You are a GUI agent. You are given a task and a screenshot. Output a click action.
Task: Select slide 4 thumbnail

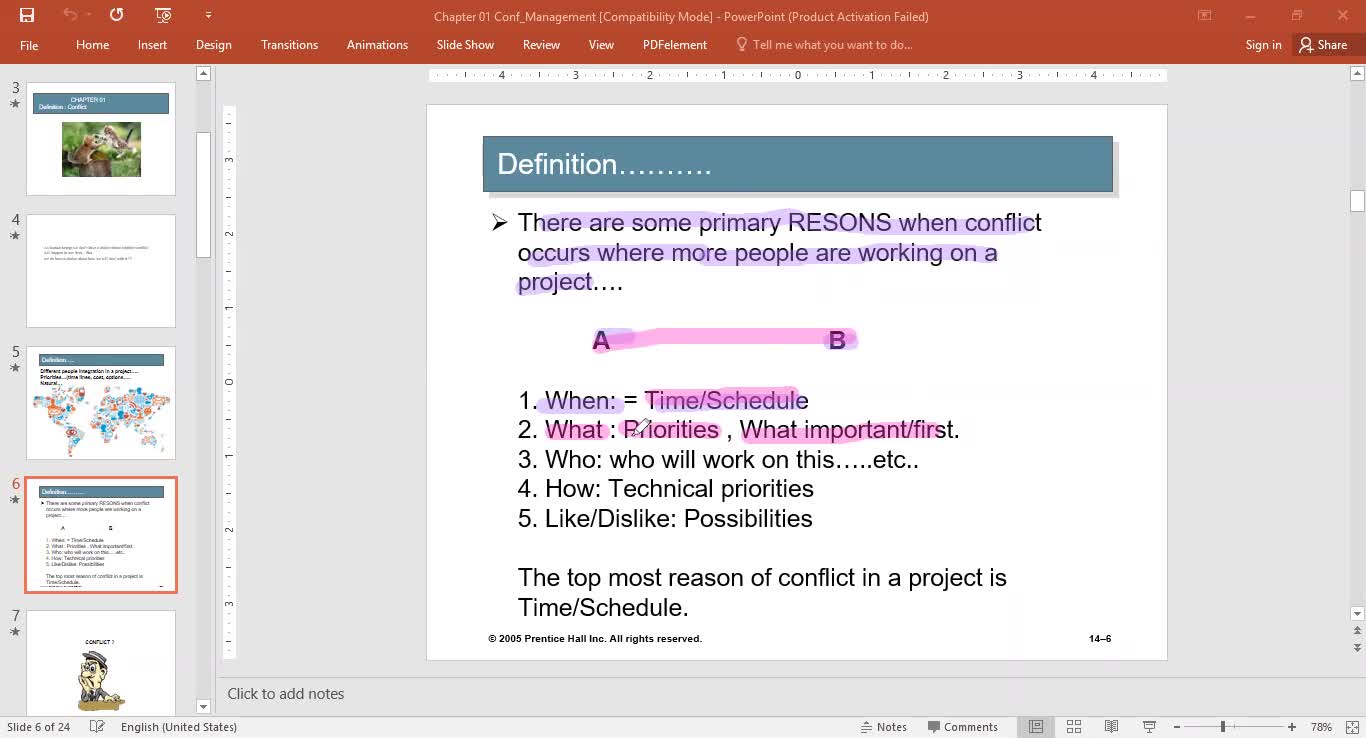[101, 271]
